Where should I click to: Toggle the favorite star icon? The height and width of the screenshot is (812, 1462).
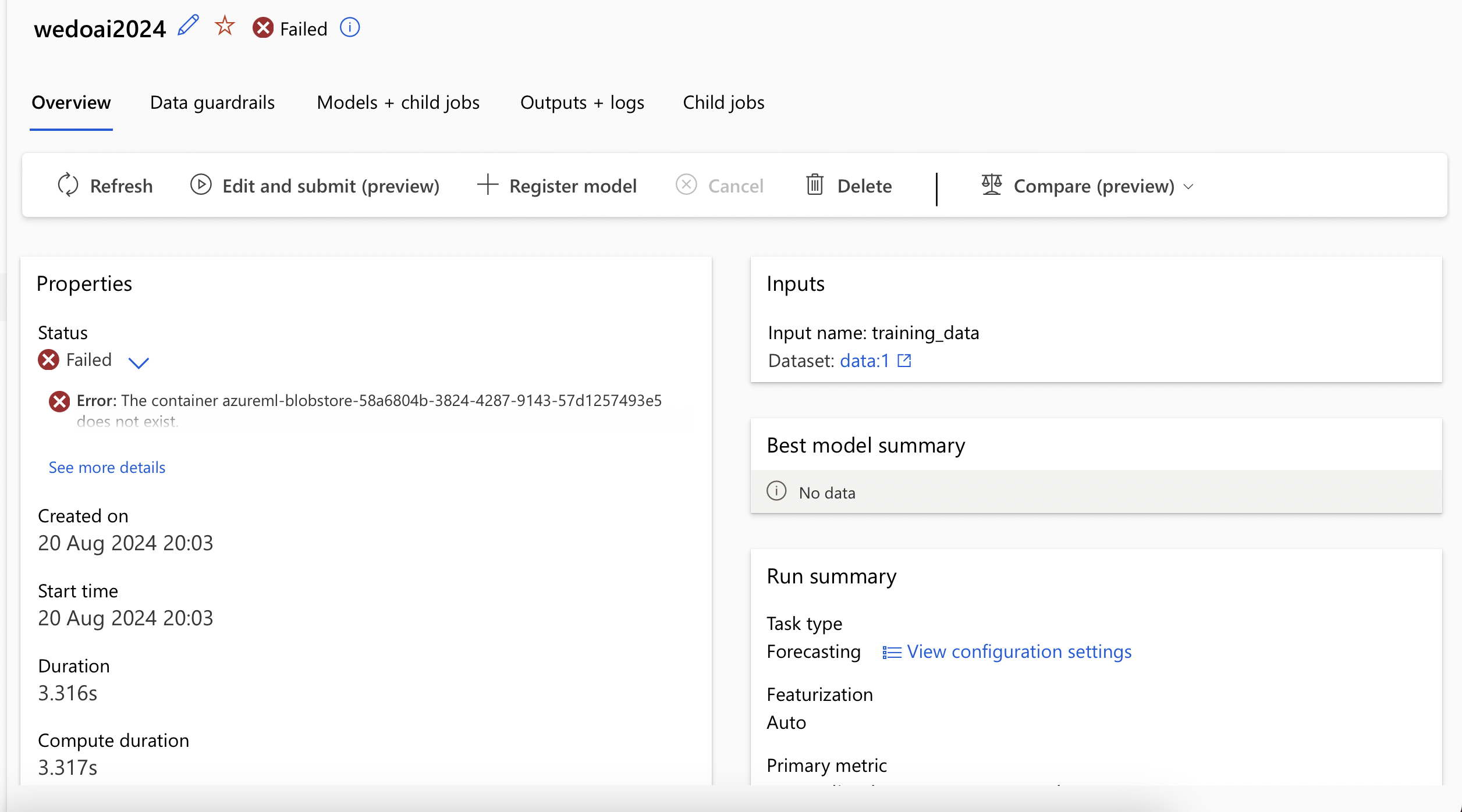(x=225, y=26)
